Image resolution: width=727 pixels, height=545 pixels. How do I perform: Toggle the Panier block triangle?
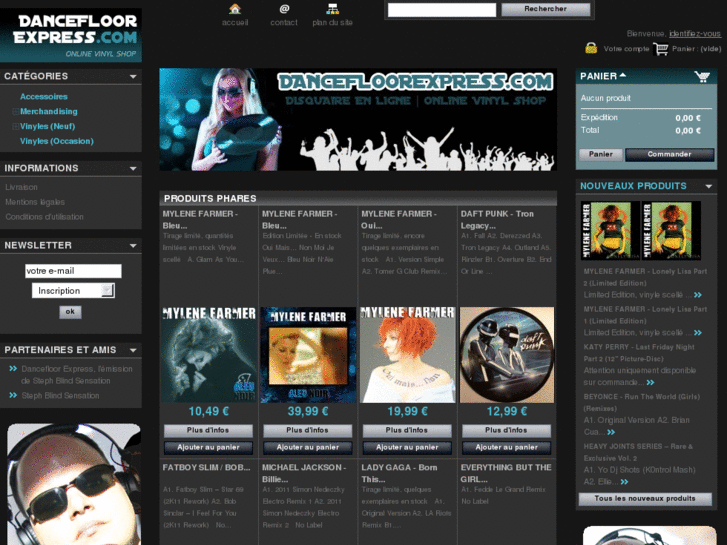tap(623, 75)
